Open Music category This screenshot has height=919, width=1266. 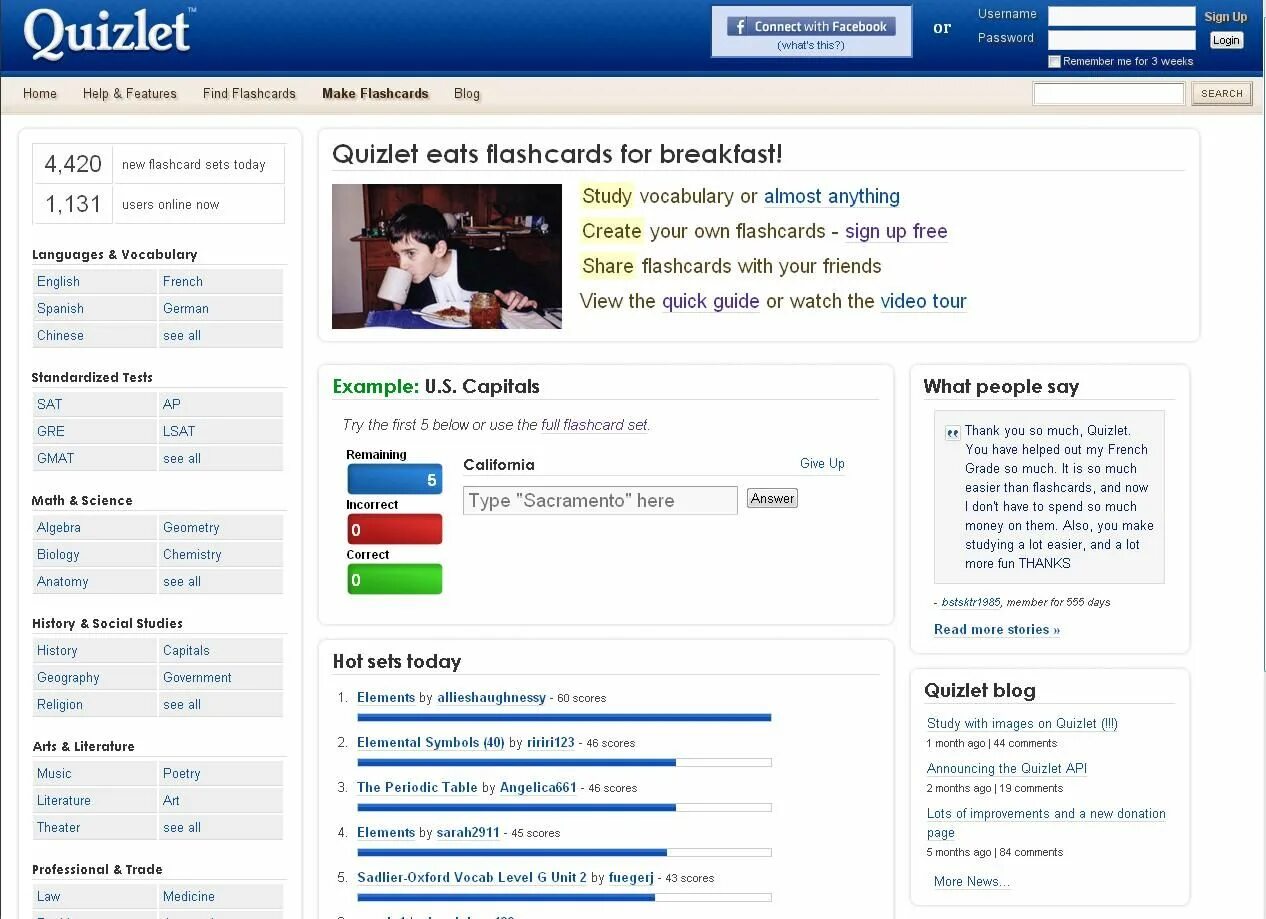click(54, 774)
